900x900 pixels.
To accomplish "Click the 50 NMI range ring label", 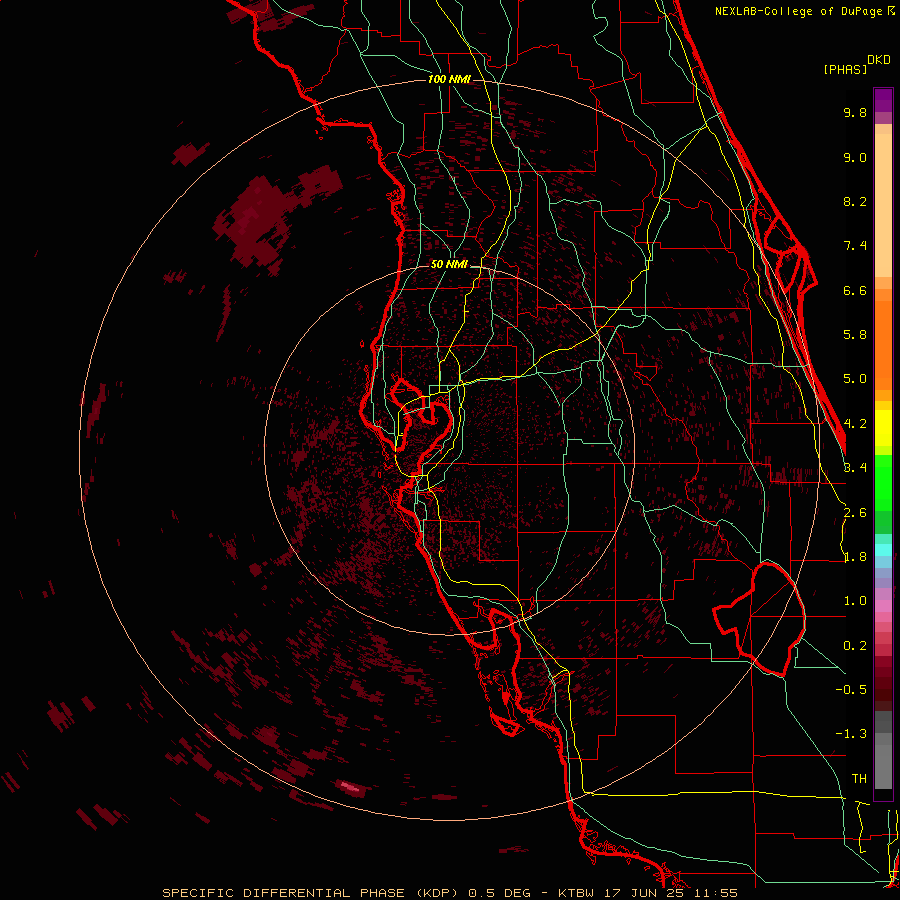I will 449,265.
